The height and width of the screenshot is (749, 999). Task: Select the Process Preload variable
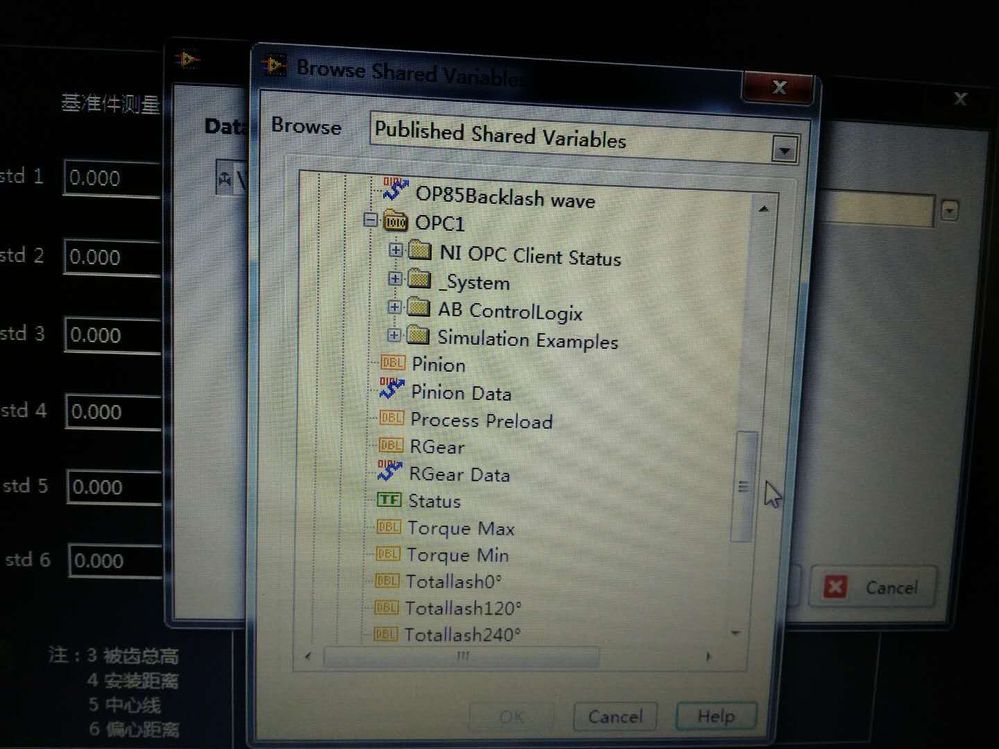point(482,420)
